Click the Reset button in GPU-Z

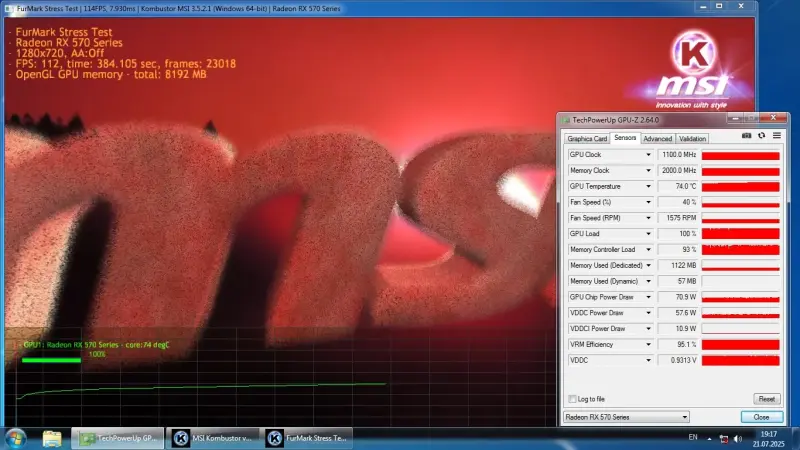point(766,399)
